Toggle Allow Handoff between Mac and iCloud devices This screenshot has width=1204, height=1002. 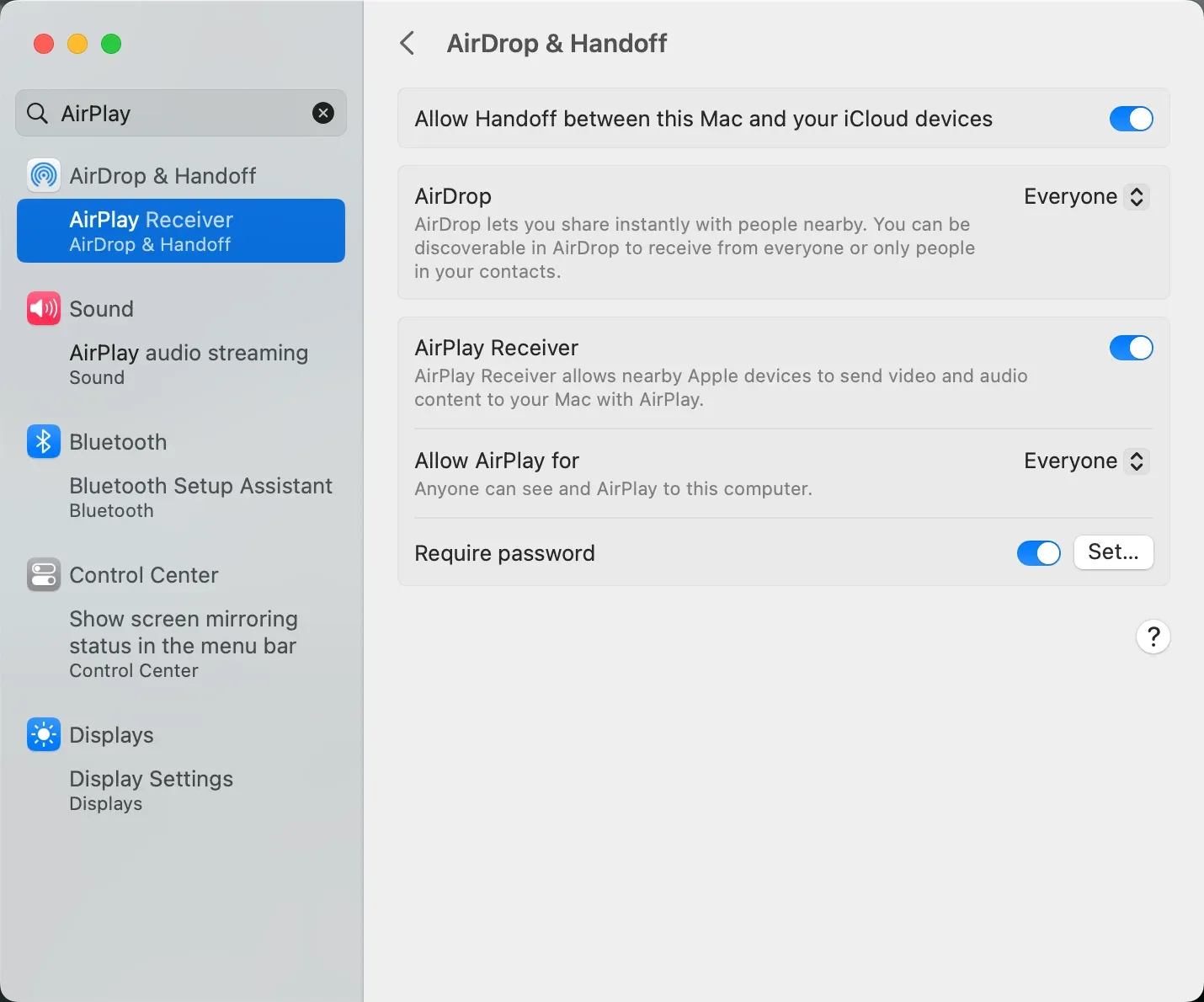pos(1131,119)
